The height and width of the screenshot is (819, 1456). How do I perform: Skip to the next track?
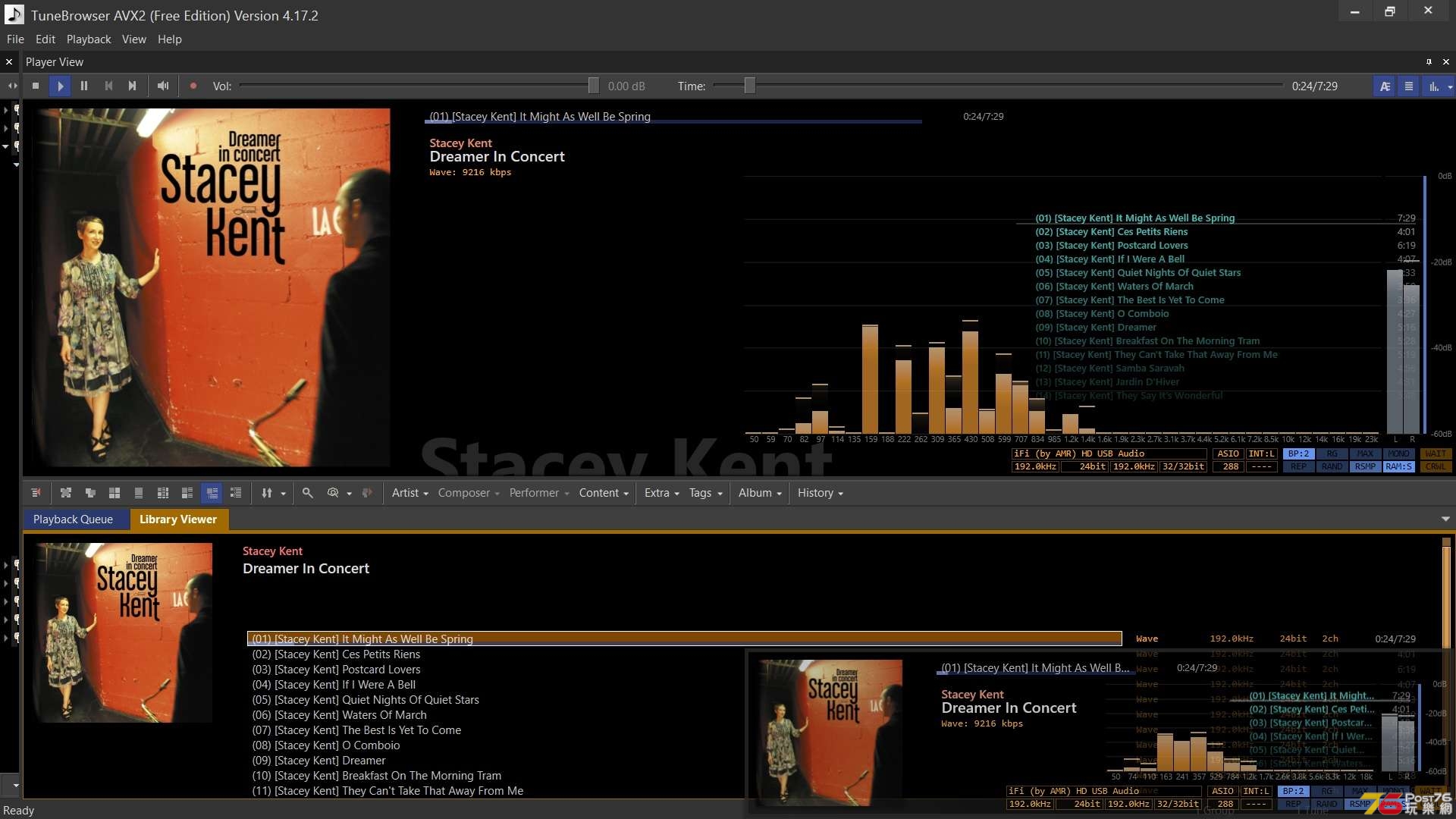pyautogui.click(x=132, y=86)
